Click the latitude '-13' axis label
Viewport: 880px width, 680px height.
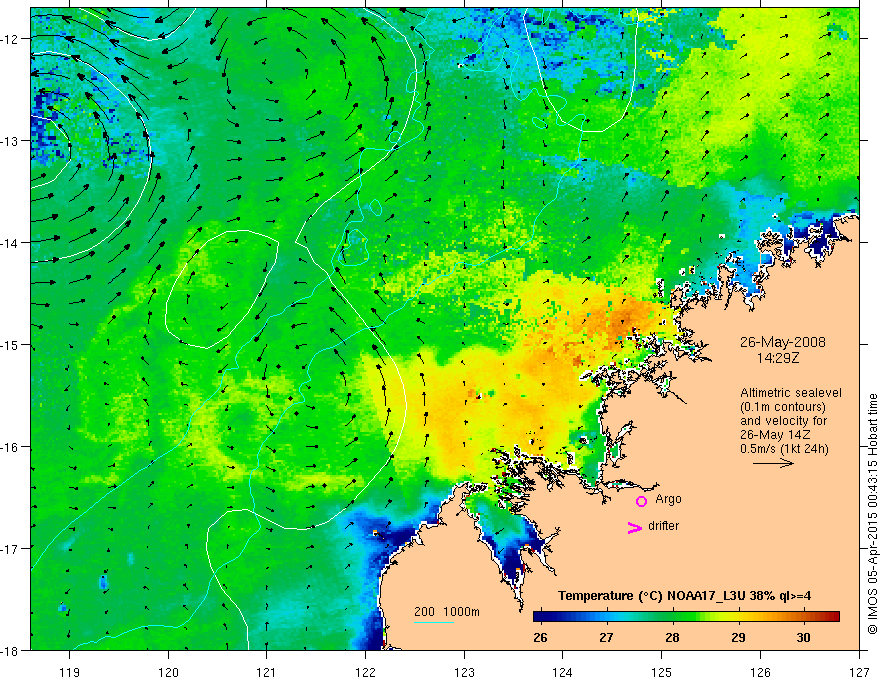click(x=11, y=141)
